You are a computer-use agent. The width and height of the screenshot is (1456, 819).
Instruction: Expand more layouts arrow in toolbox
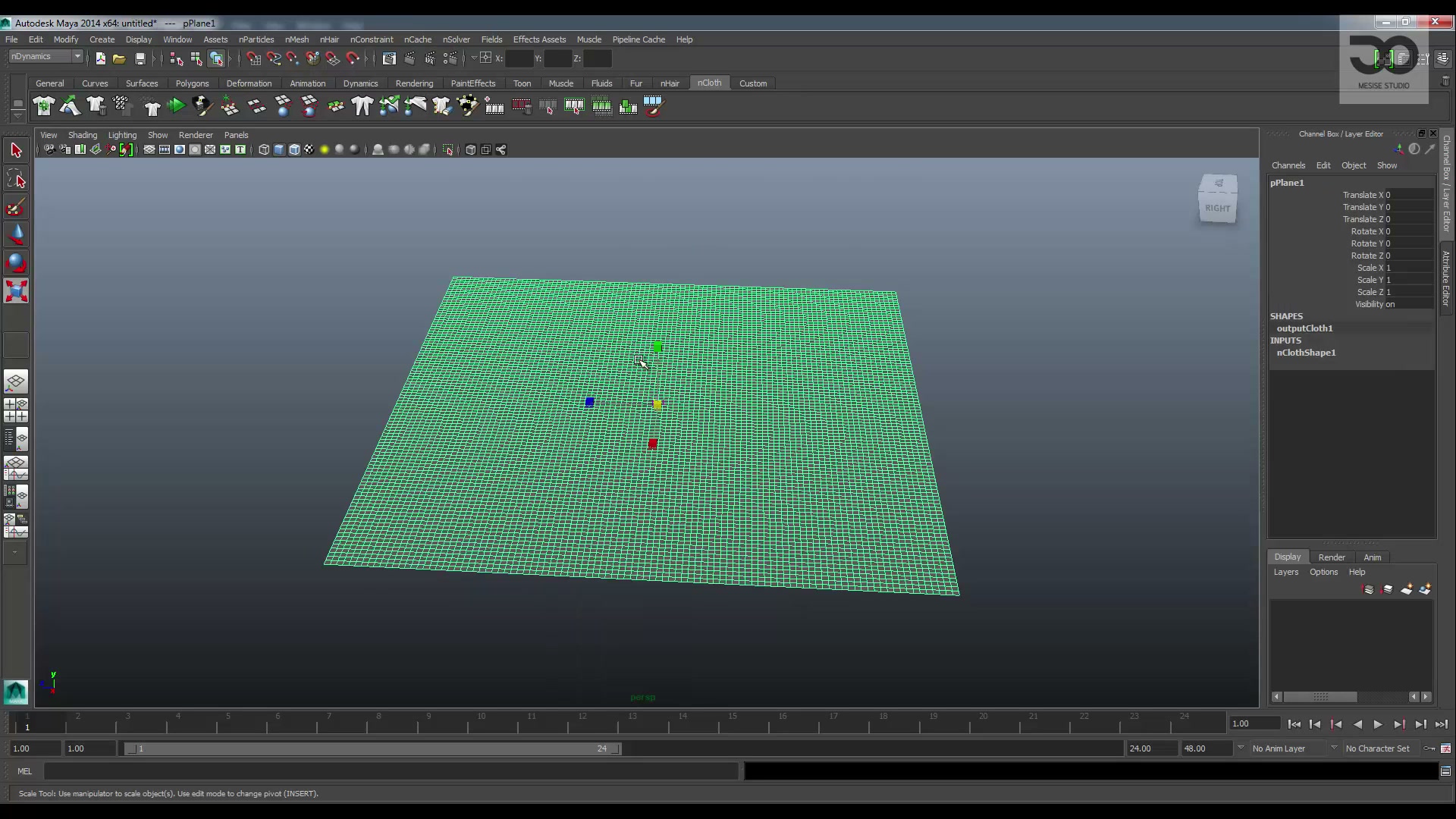(x=15, y=553)
